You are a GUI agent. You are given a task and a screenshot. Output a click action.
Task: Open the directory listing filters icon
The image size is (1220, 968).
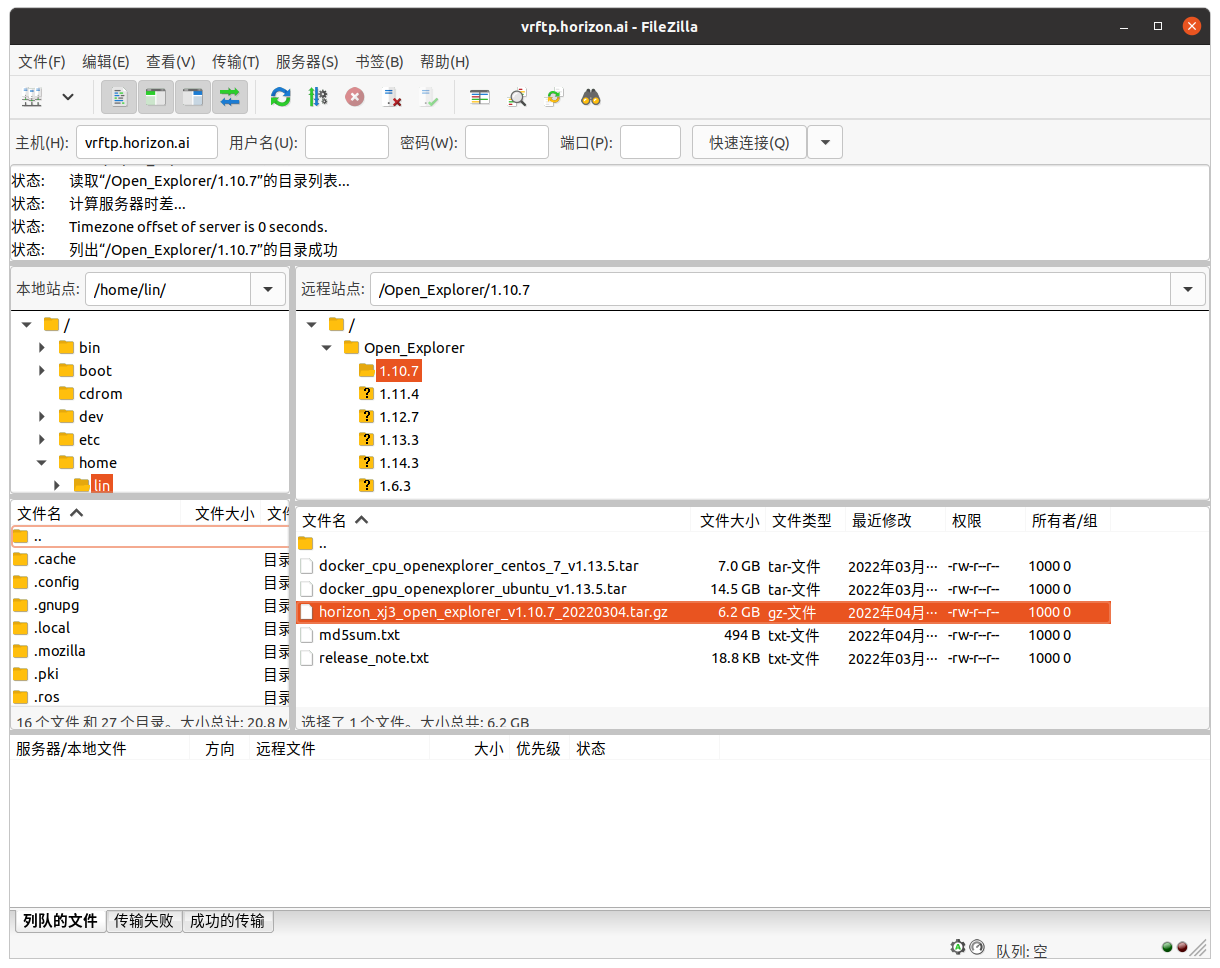(480, 97)
